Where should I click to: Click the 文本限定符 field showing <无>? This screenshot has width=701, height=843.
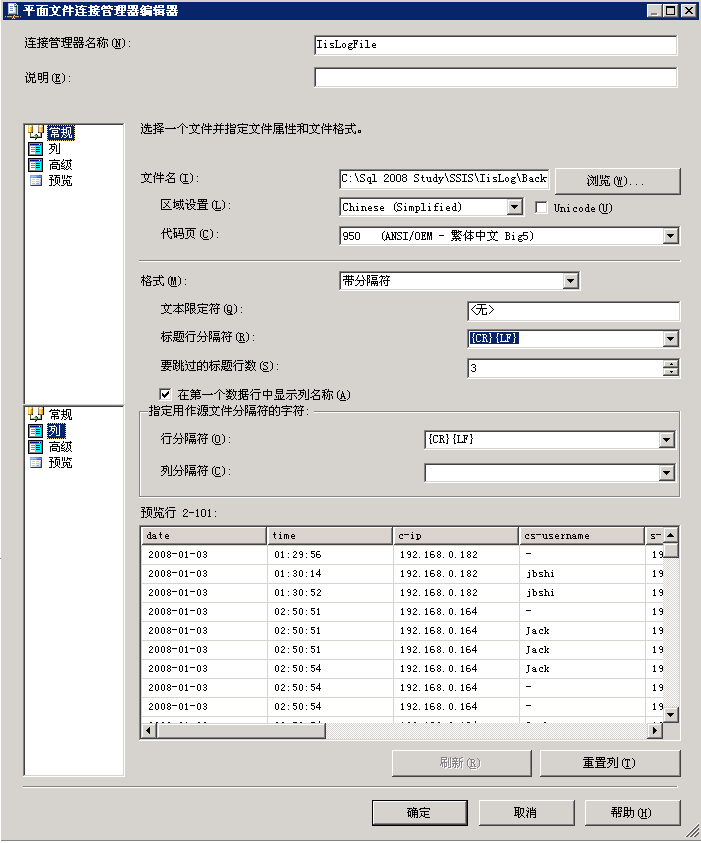click(573, 310)
